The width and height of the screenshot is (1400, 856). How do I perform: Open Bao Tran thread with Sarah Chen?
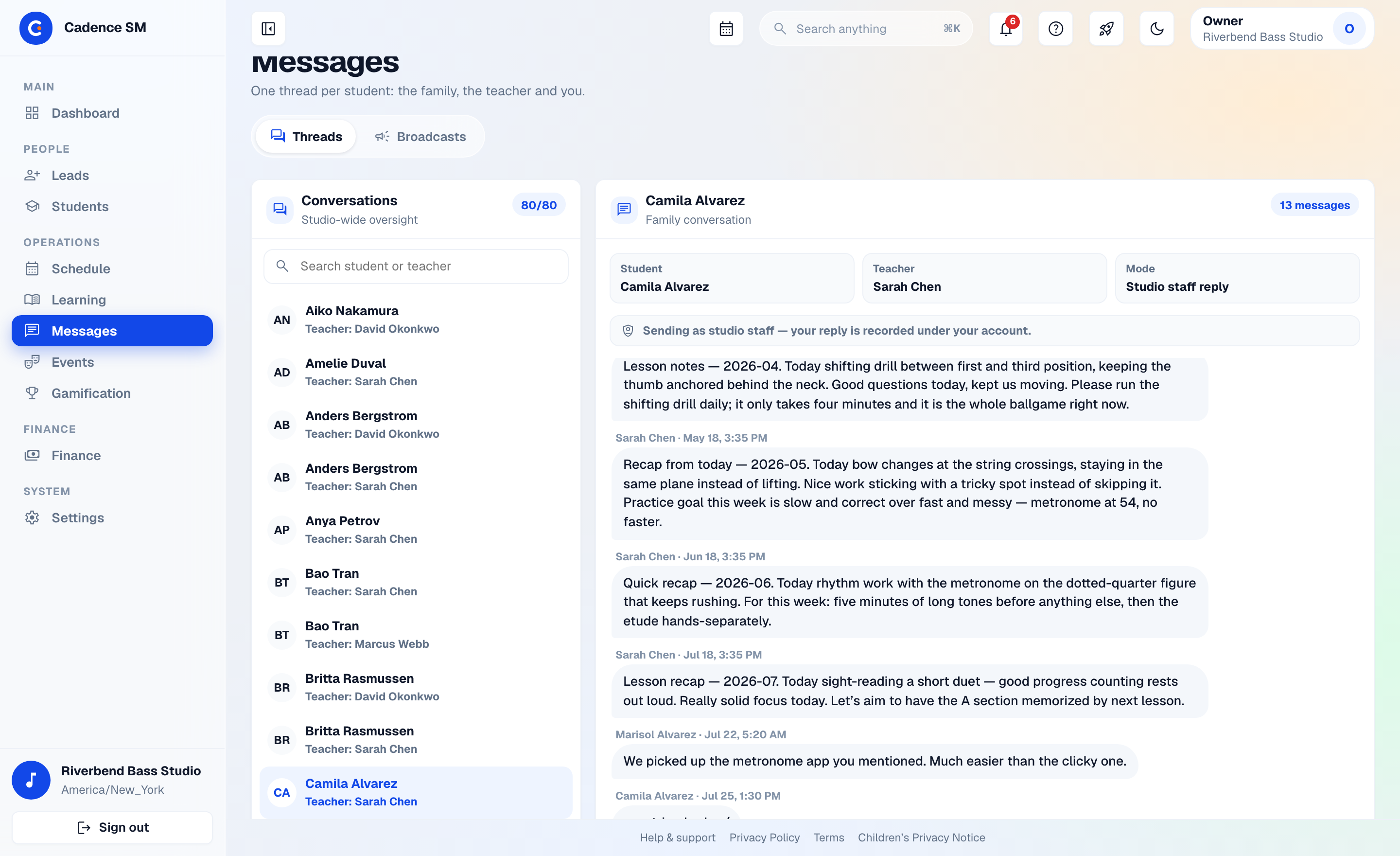coord(416,582)
